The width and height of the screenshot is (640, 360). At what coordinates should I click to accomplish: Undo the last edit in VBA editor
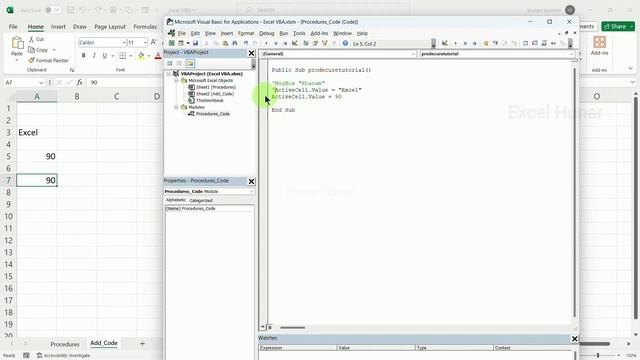246,43
